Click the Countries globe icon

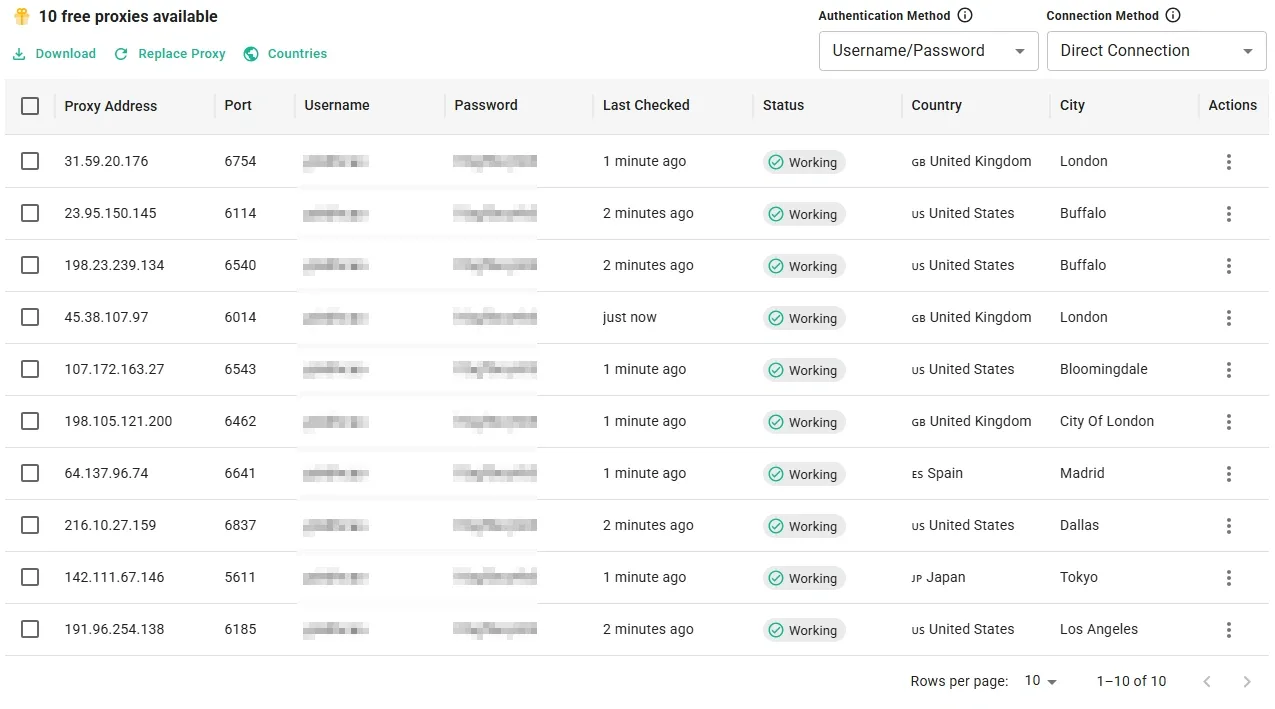point(251,54)
